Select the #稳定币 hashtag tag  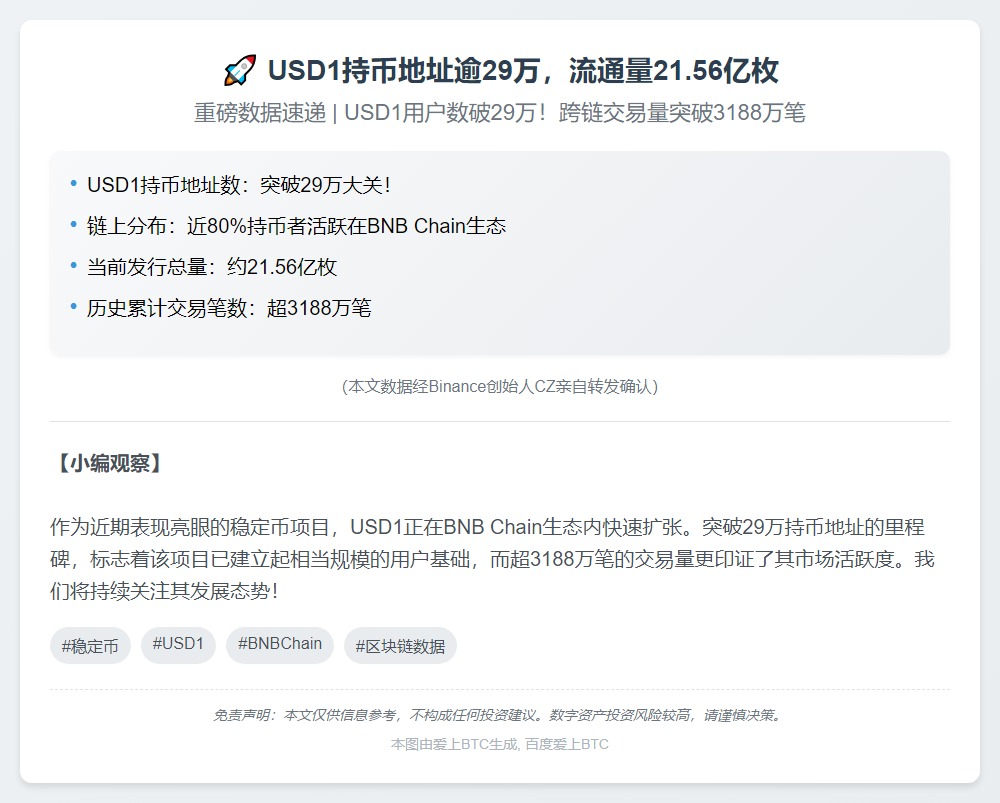(x=90, y=645)
